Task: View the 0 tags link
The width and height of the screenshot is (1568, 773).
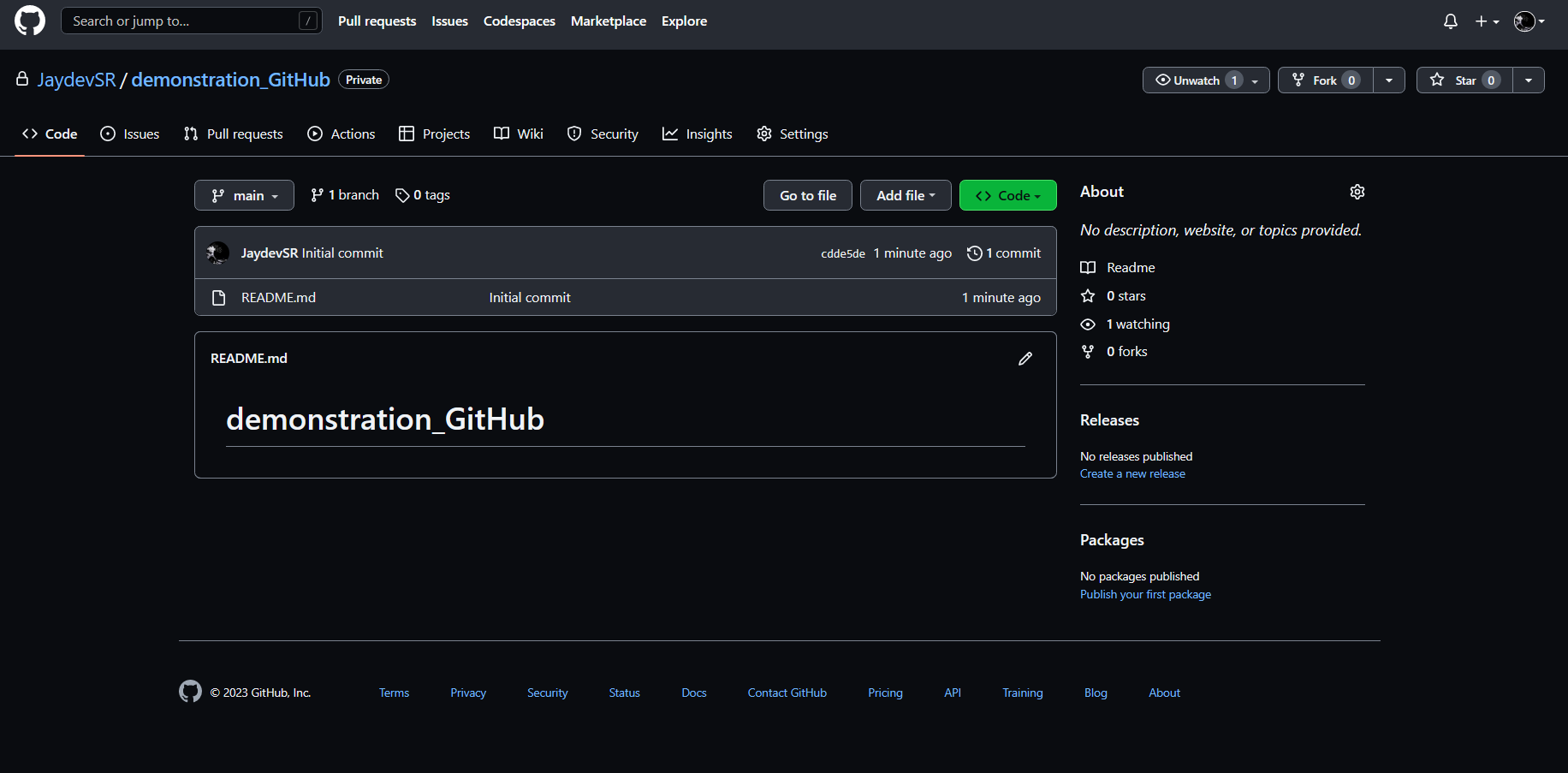Action: click(x=423, y=195)
